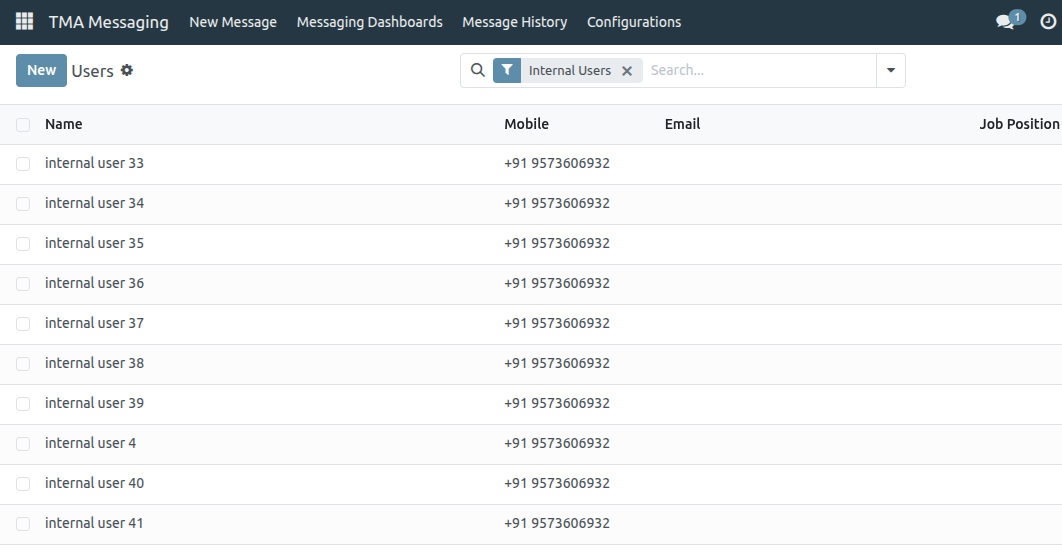Open the conversations chat icon
The image size is (1062, 556).
click(1006, 22)
